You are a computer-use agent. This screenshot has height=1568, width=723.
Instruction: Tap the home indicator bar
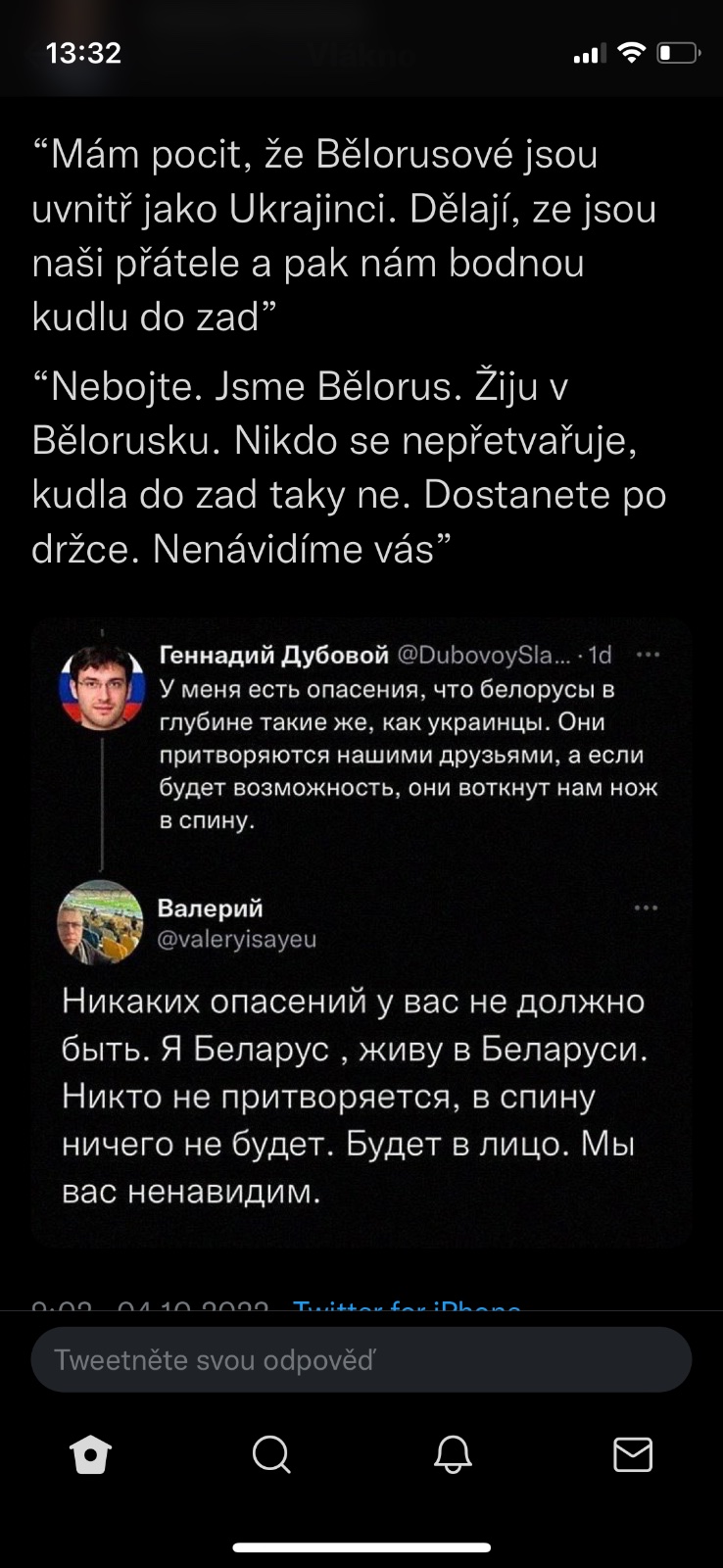[361, 1548]
